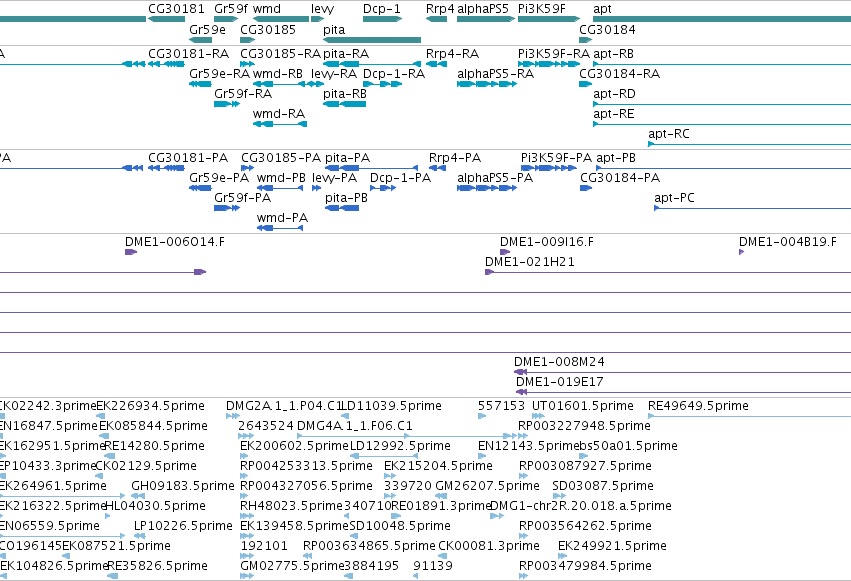Image resolution: width=851 pixels, height=581 pixels.
Task: Select the apt-PC protein feature
Action: [x=752, y=208]
